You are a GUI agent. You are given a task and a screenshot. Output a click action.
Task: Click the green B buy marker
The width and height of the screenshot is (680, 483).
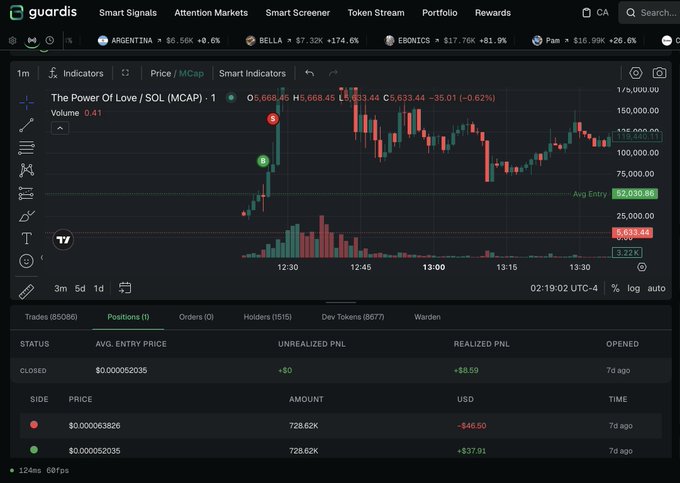[x=263, y=161]
